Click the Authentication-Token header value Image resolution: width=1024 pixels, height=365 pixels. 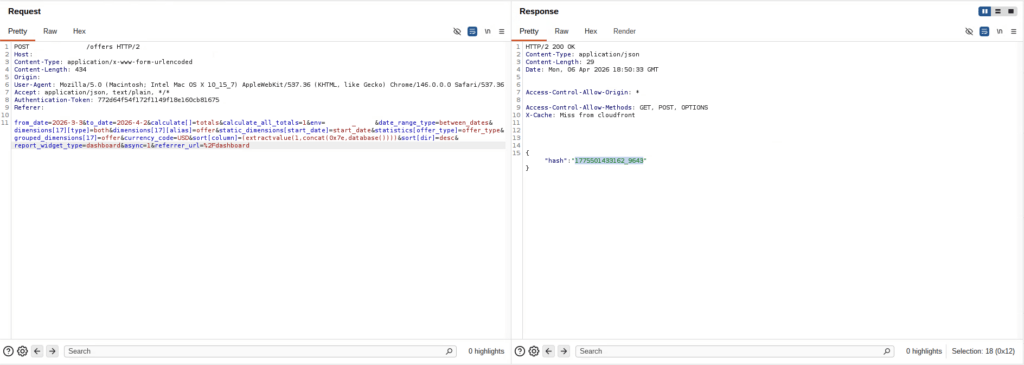[x=158, y=100]
